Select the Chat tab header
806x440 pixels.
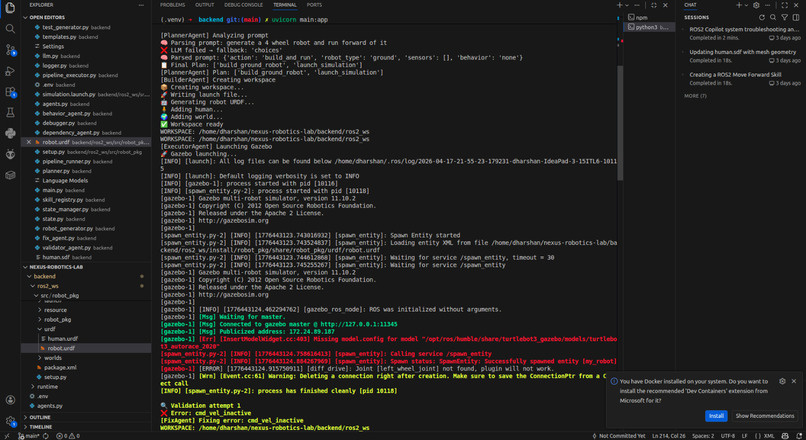[690, 5]
